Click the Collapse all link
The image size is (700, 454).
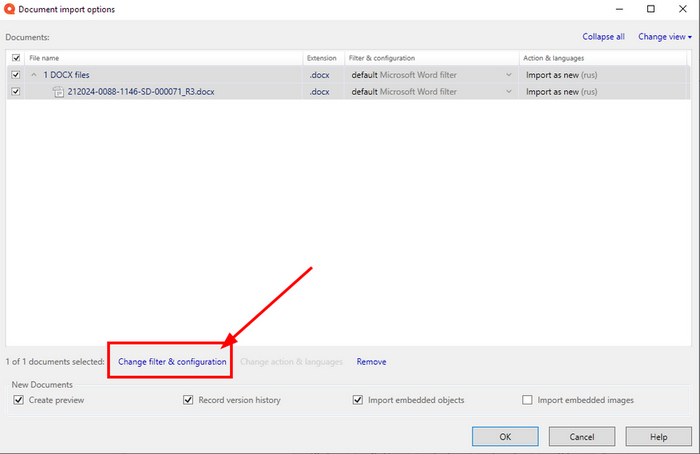point(603,37)
